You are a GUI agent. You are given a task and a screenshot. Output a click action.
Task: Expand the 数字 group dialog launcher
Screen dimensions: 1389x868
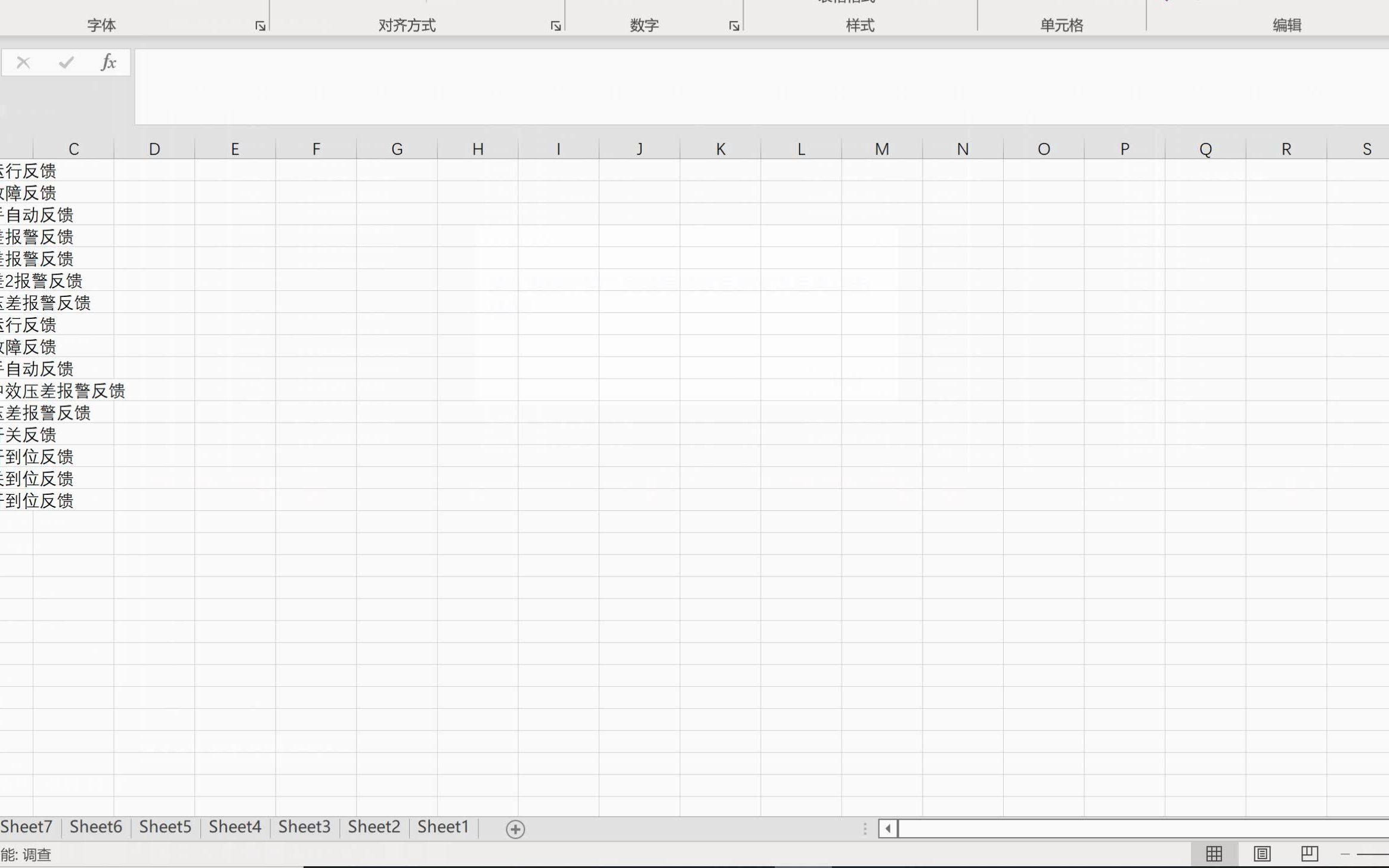tap(734, 26)
